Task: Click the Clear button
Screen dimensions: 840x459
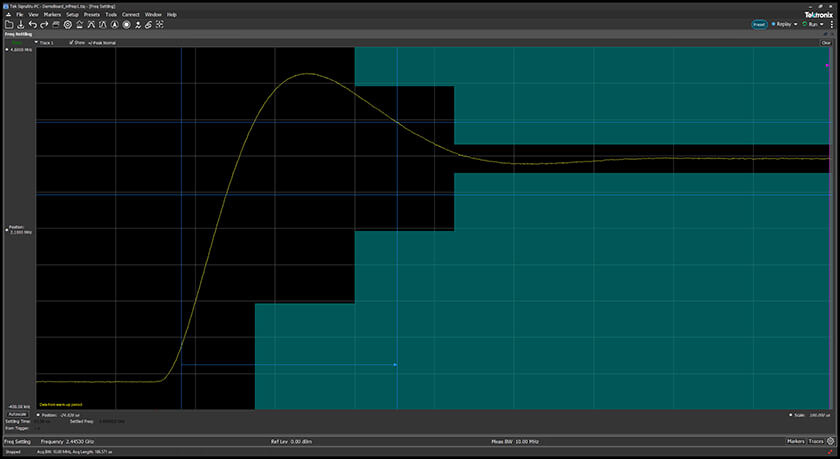Action: (826, 43)
